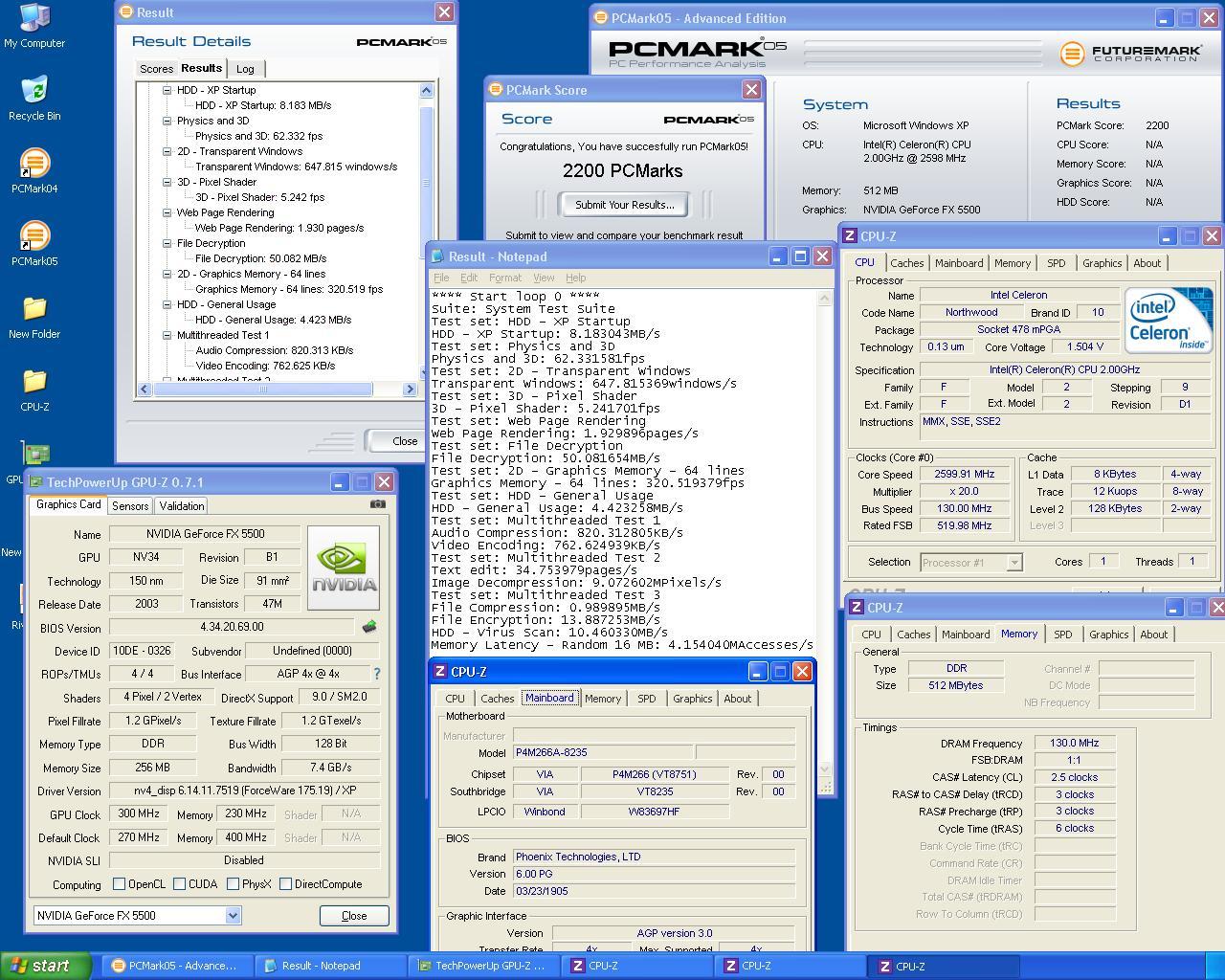Click Result tree scroll up arrow
Screen dimensions: 1225x980
click(x=427, y=90)
